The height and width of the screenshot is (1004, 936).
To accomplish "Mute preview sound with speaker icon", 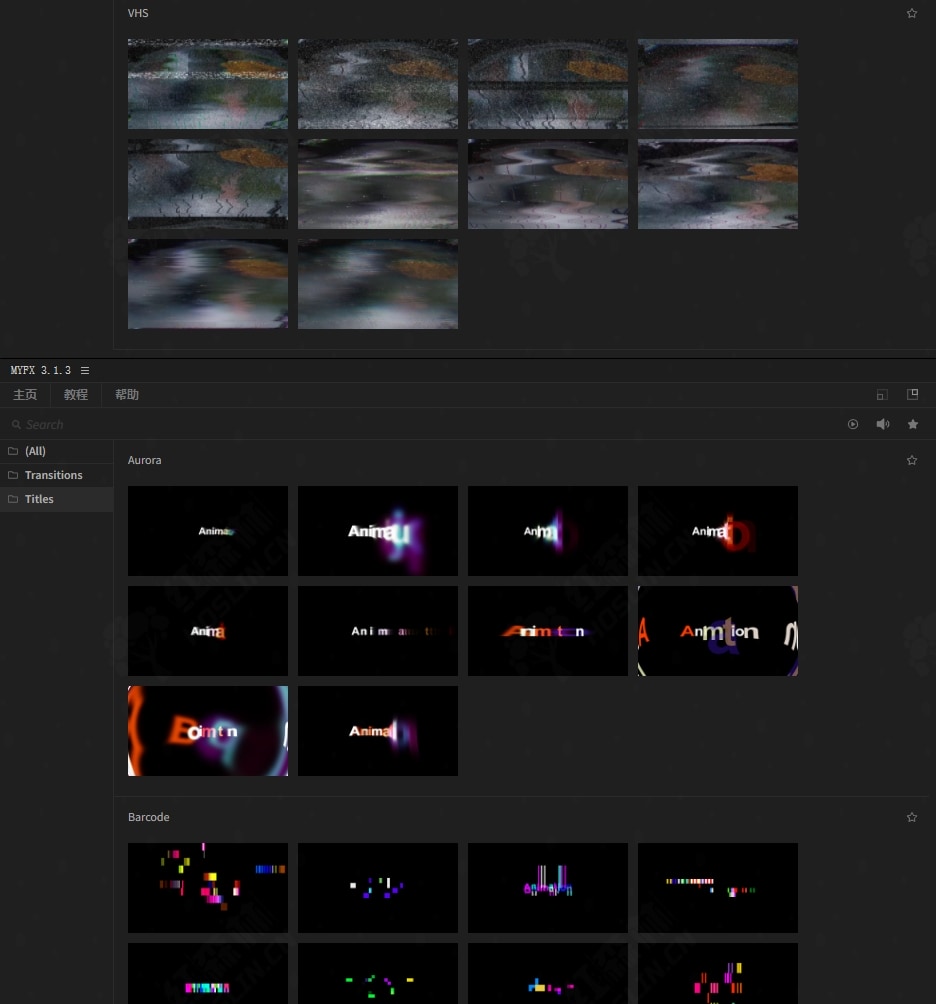I will tap(883, 424).
